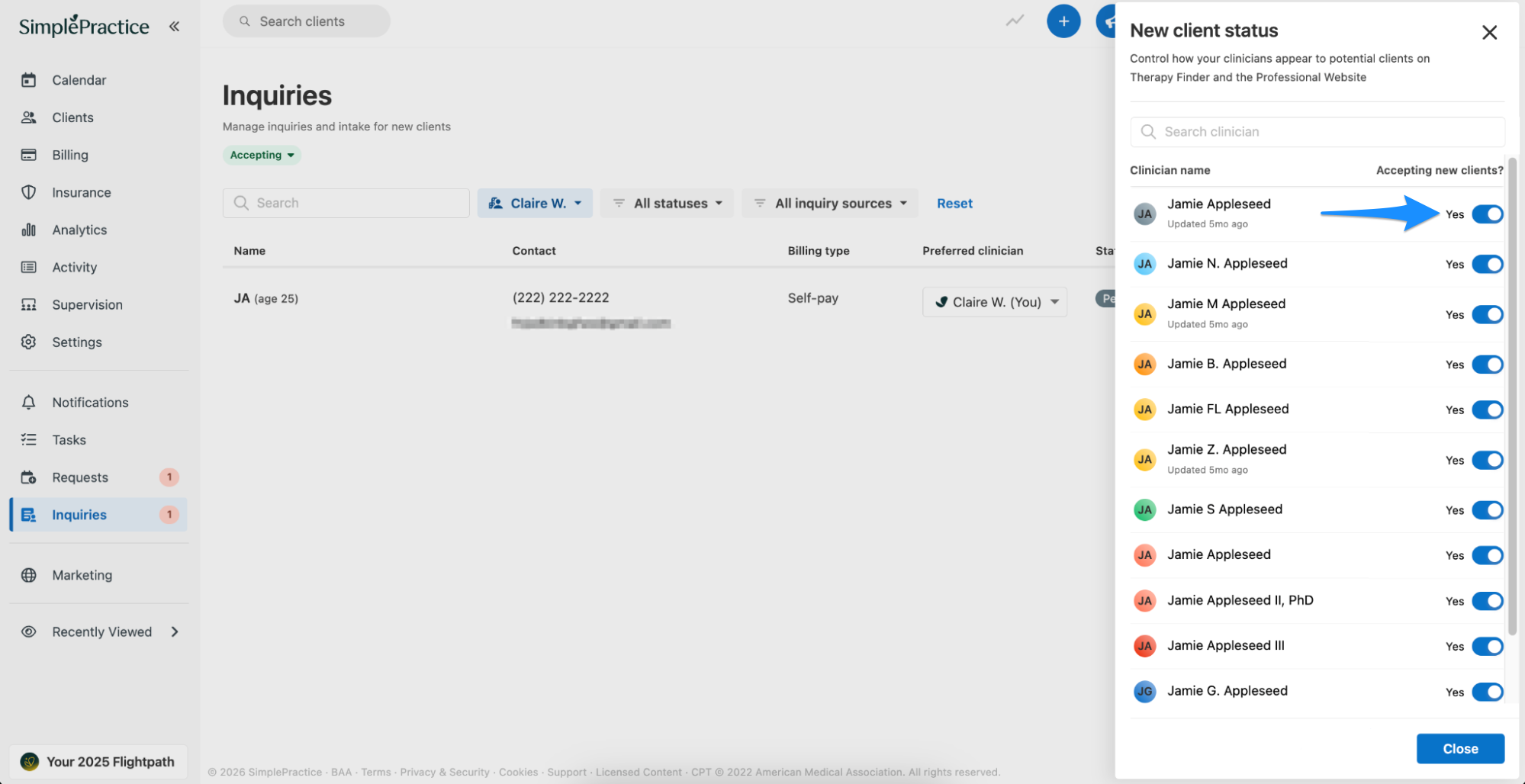This screenshot has width=1525, height=784.
Task: Open preferred clinician Claire W. (You) dropdown
Action: (x=995, y=302)
